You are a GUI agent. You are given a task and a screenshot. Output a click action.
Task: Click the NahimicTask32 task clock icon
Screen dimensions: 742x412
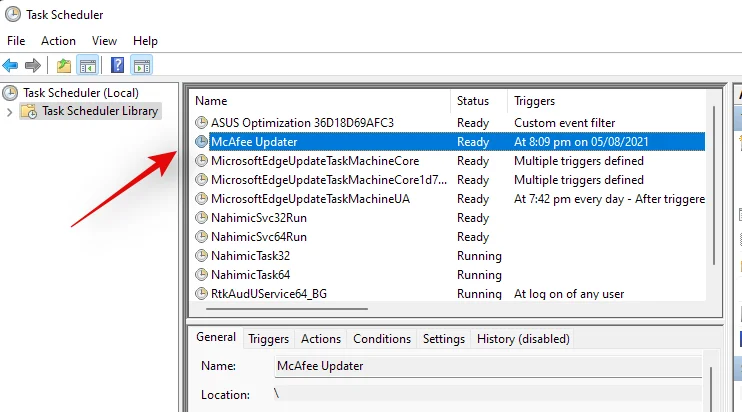[201, 255]
